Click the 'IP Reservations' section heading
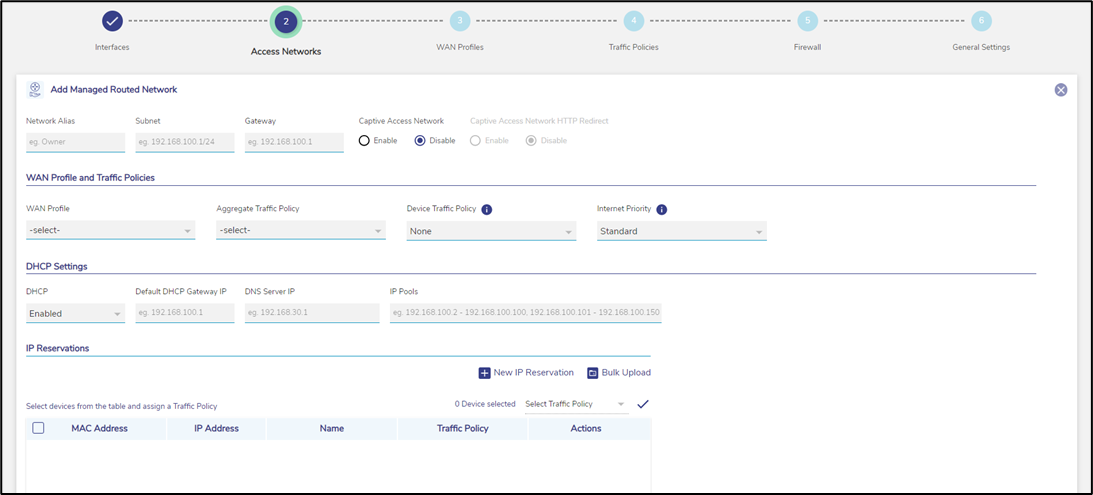This screenshot has width=1093, height=495. pyautogui.click(x=57, y=348)
